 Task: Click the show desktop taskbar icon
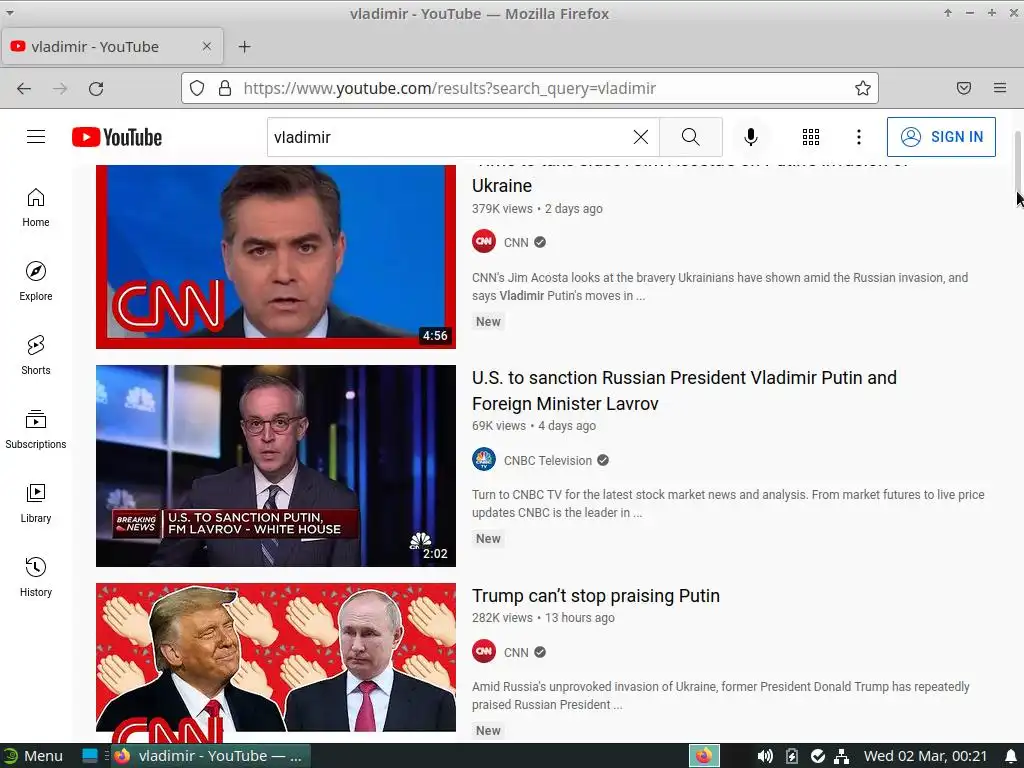[x=90, y=756]
